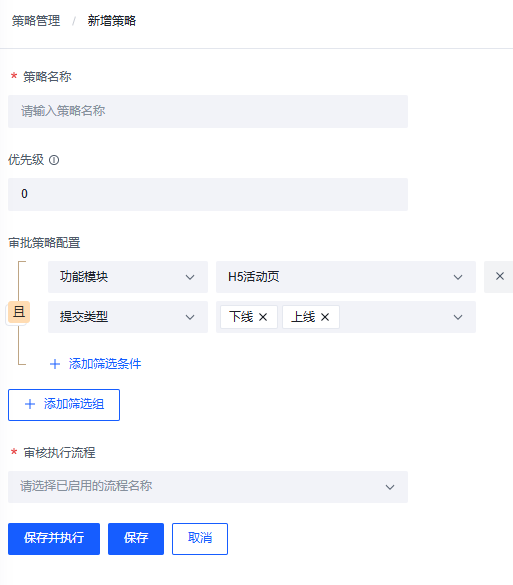Click the 新增策略 breadcrumb item
This screenshot has width=513, height=585.
coord(112,21)
